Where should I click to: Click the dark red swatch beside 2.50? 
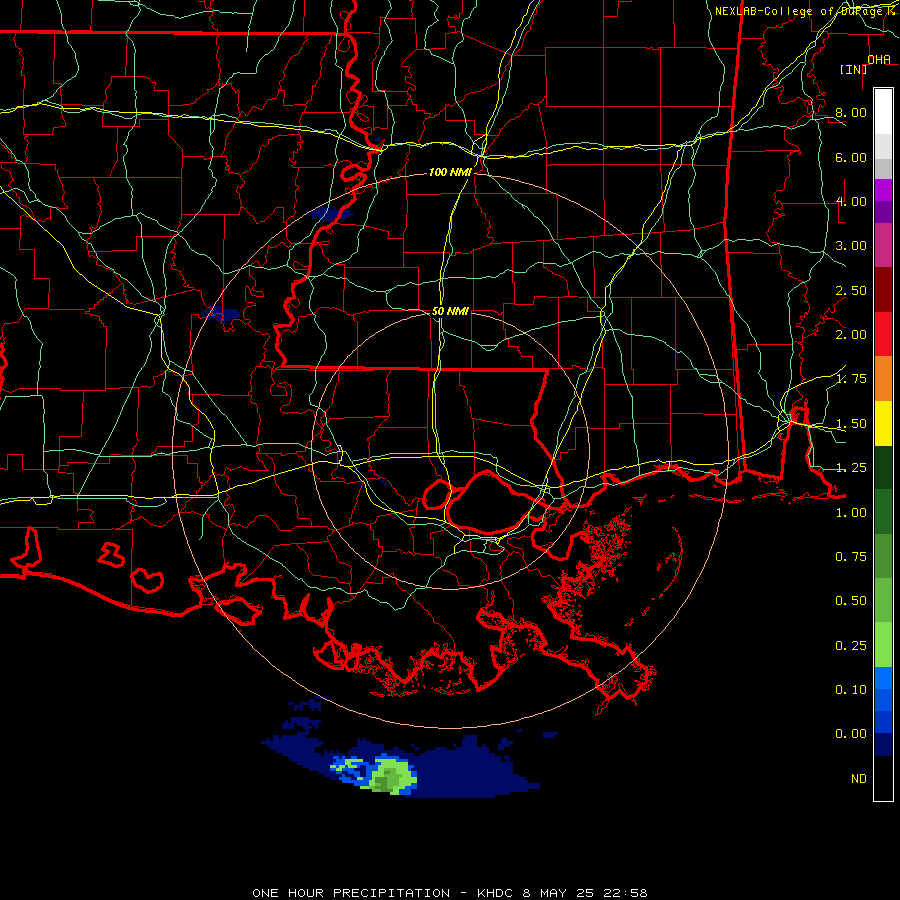pos(883,290)
